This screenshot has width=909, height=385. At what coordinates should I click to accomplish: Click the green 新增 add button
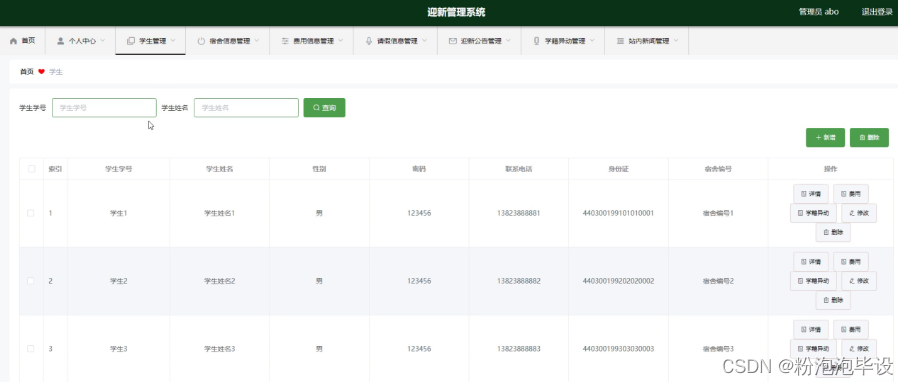(825, 137)
